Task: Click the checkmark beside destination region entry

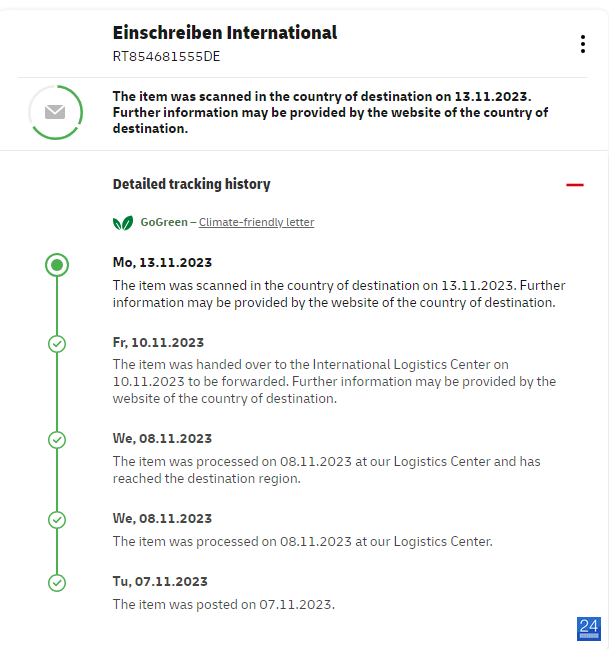Action: [x=57, y=440]
